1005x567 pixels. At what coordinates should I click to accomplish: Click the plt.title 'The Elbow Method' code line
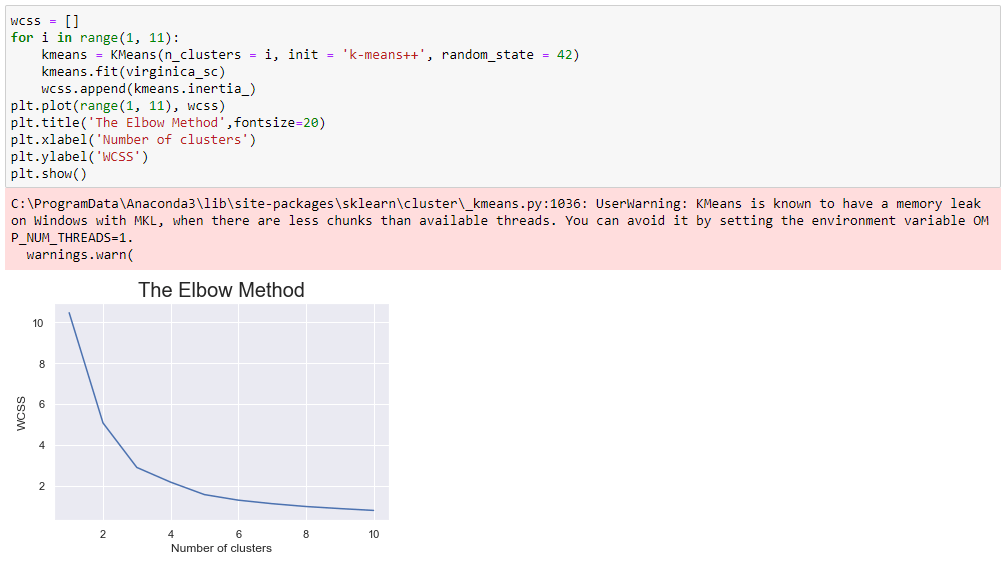(x=168, y=123)
